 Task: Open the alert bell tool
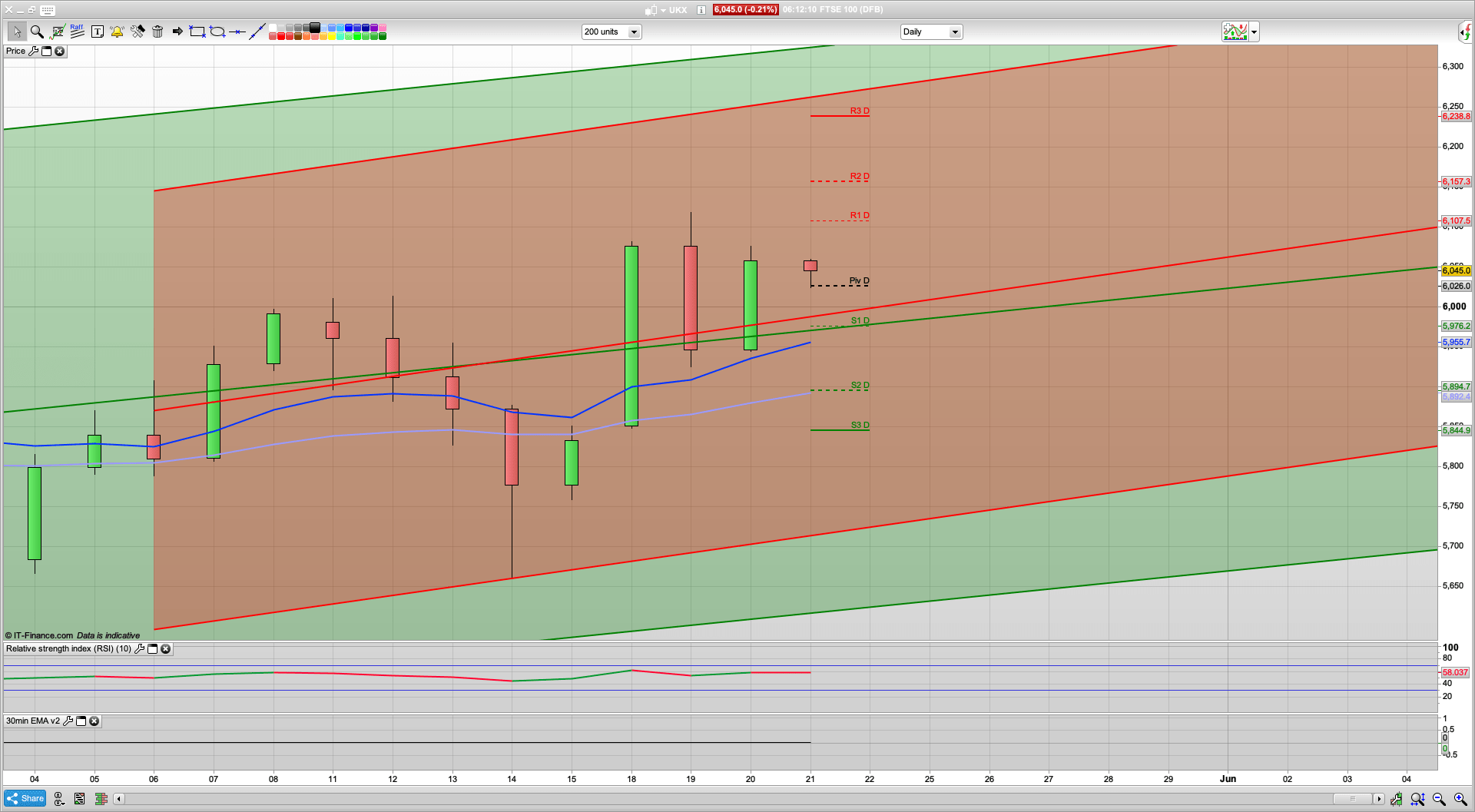point(117,31)
